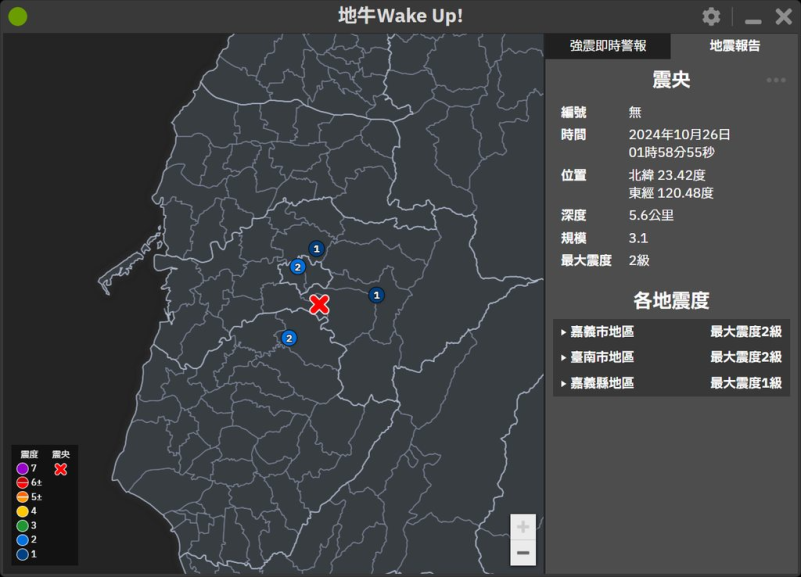The height and width of the screenshot is (577, 801).
Task: Open settings with the gear icon
Action: [711, 17]
